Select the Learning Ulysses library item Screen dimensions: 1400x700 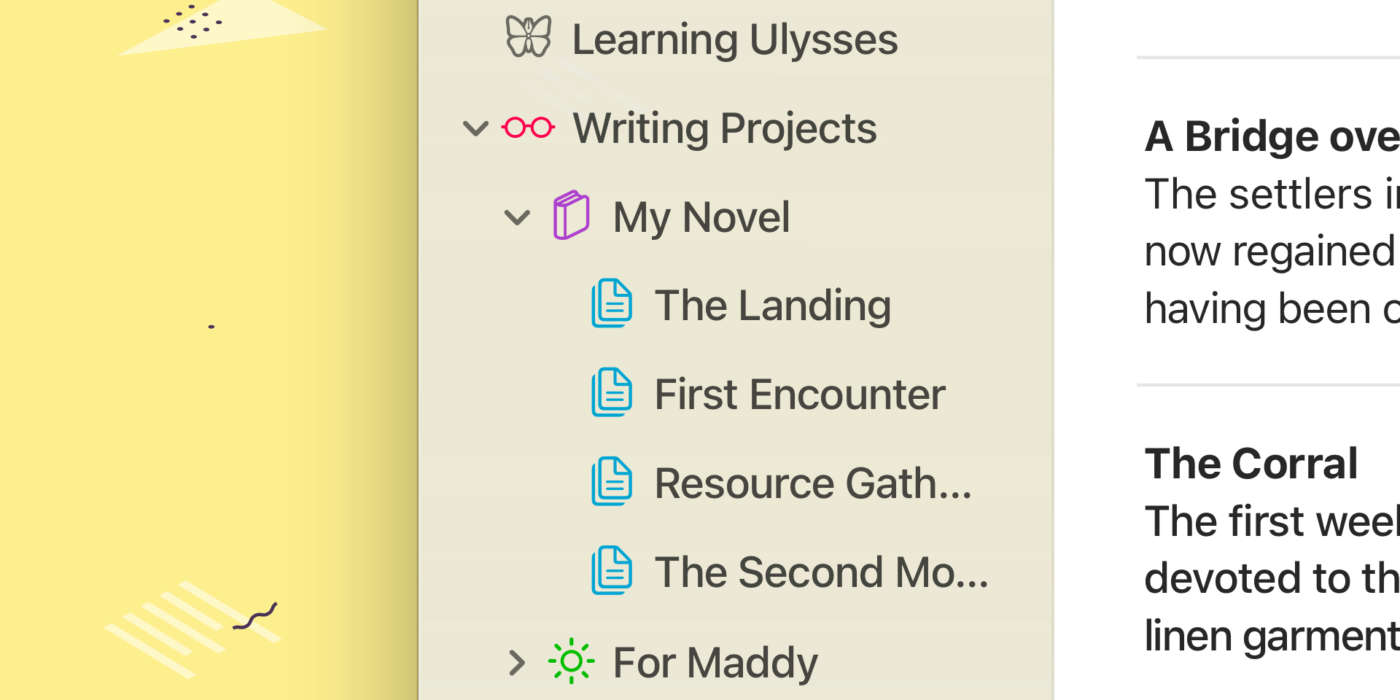click(x=734, y=40)
